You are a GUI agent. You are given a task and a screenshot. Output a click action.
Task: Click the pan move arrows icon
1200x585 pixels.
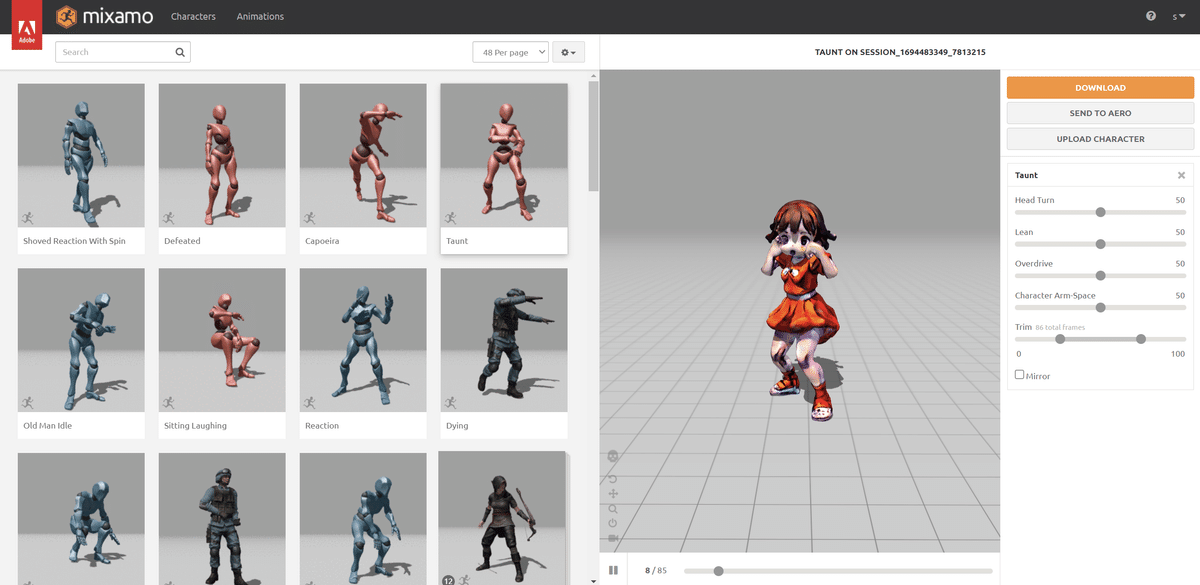pos(613,493)
